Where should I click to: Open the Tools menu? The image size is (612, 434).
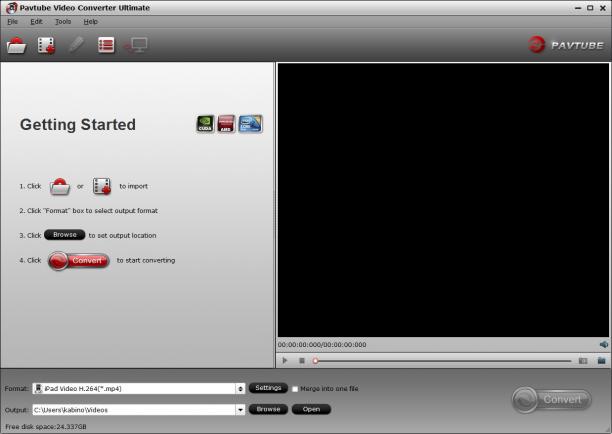(x=63, y=21)
